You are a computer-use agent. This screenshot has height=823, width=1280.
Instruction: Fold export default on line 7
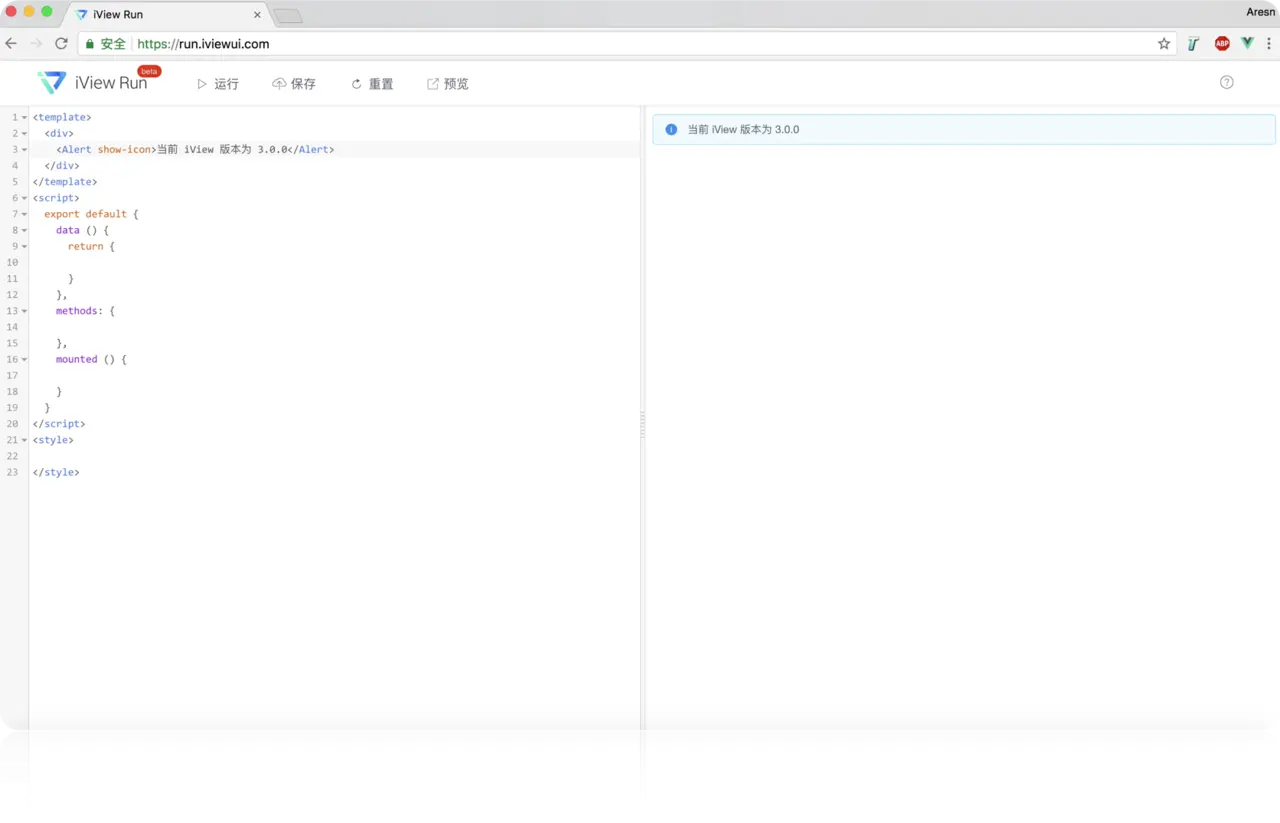(x=24, y=214)
